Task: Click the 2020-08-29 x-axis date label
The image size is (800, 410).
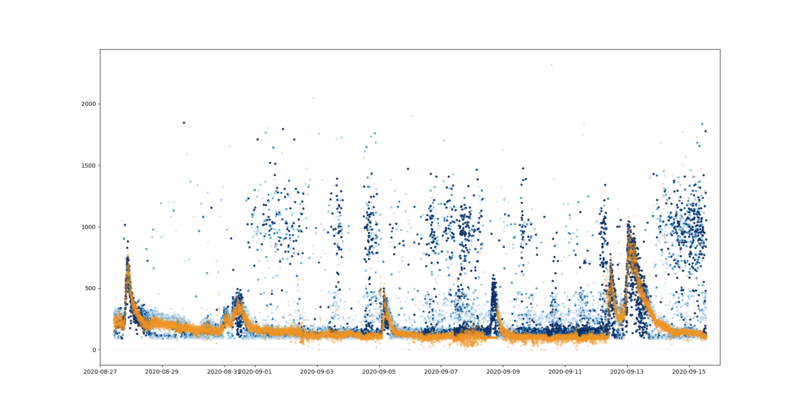Action: (162, 372)
